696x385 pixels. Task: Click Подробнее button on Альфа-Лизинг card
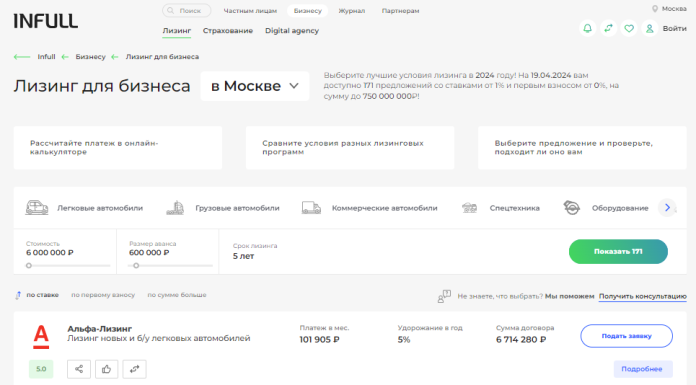pyautogui.click(x=642, y=369)
